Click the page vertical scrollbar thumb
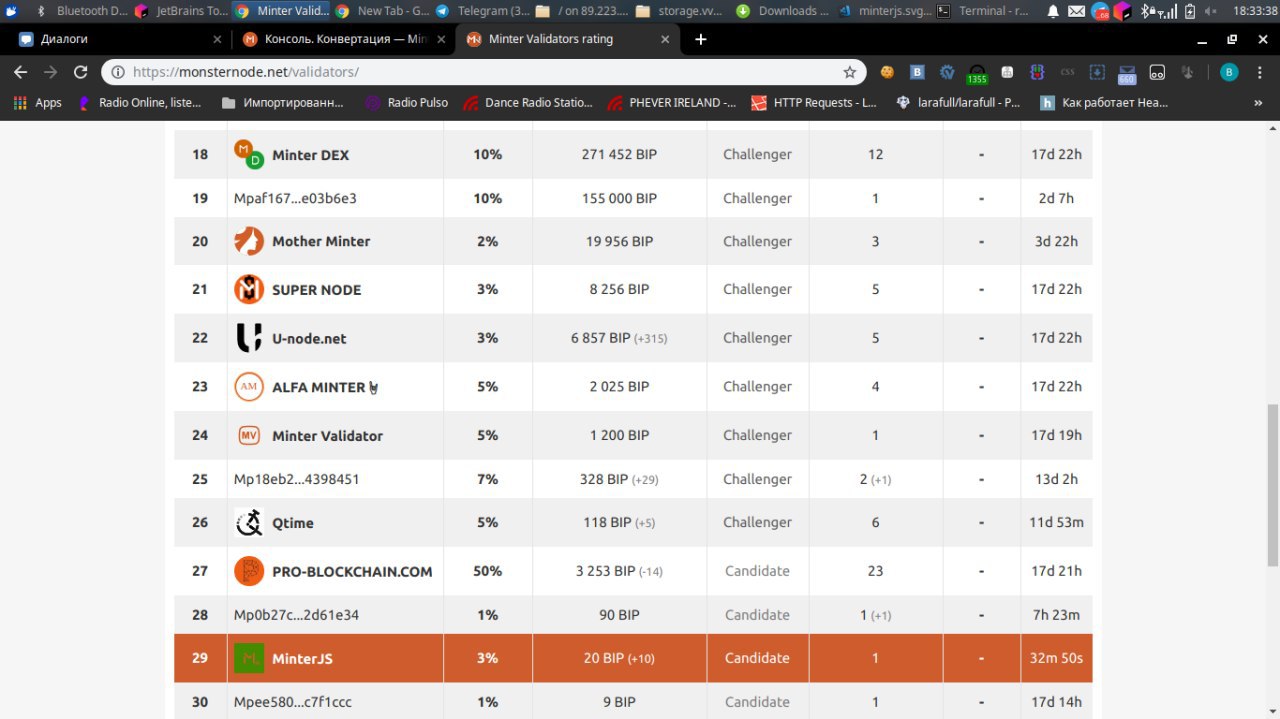 (1272, 485)
